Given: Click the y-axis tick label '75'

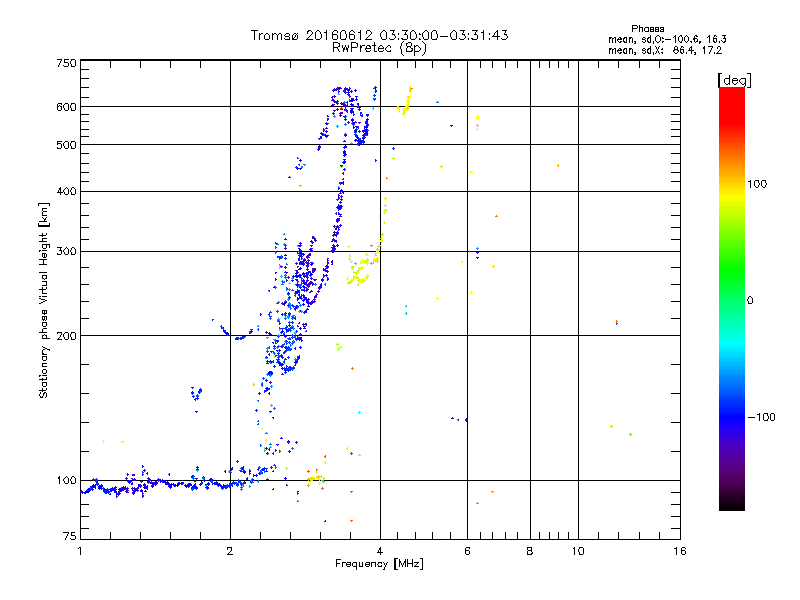Looking at the screenshot, I should pos(70,536).
